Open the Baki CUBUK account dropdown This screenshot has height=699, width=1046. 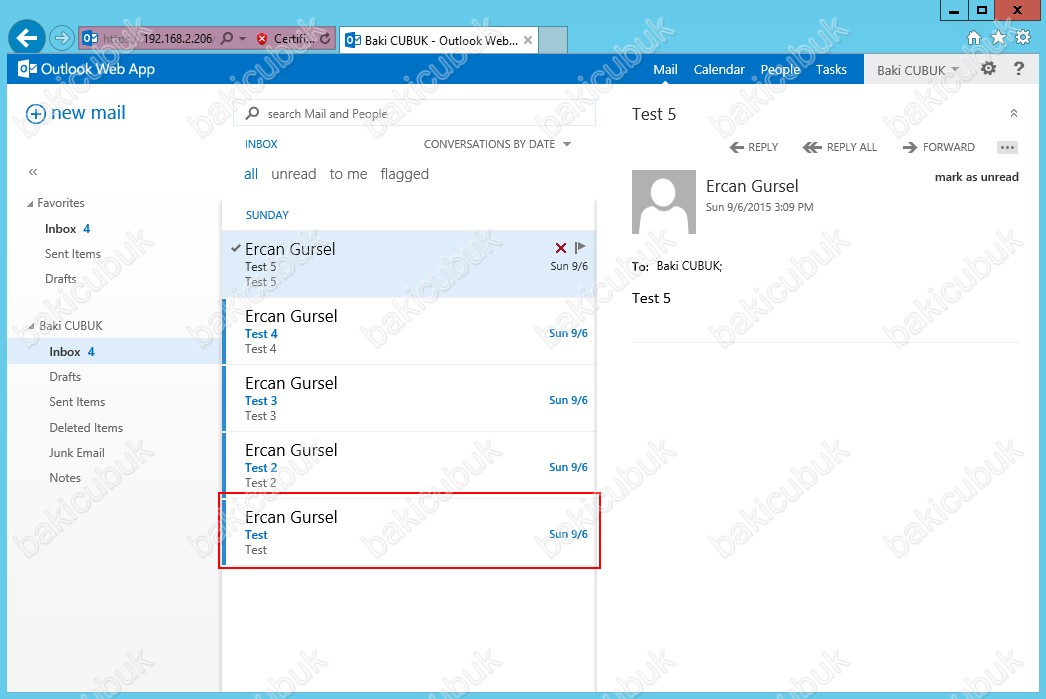918,70
